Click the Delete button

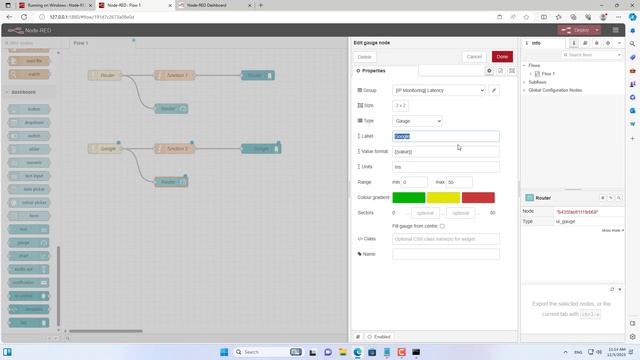[364, 57]
